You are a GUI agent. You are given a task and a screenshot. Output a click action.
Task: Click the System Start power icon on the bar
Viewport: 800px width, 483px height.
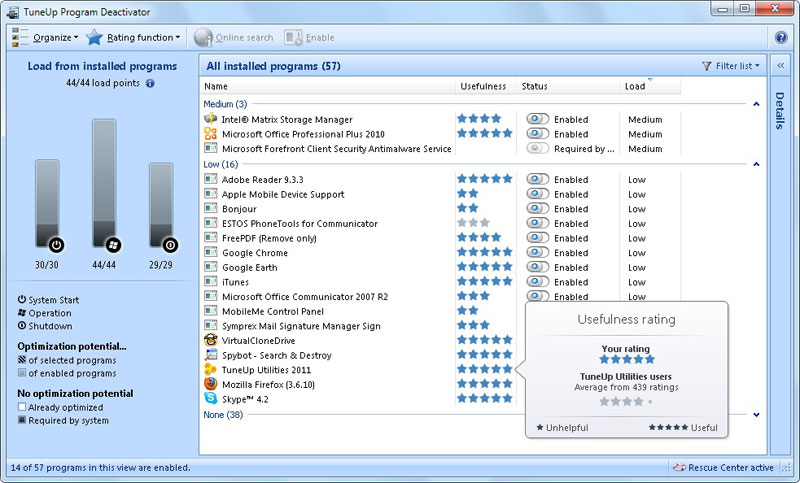point(56,245)
